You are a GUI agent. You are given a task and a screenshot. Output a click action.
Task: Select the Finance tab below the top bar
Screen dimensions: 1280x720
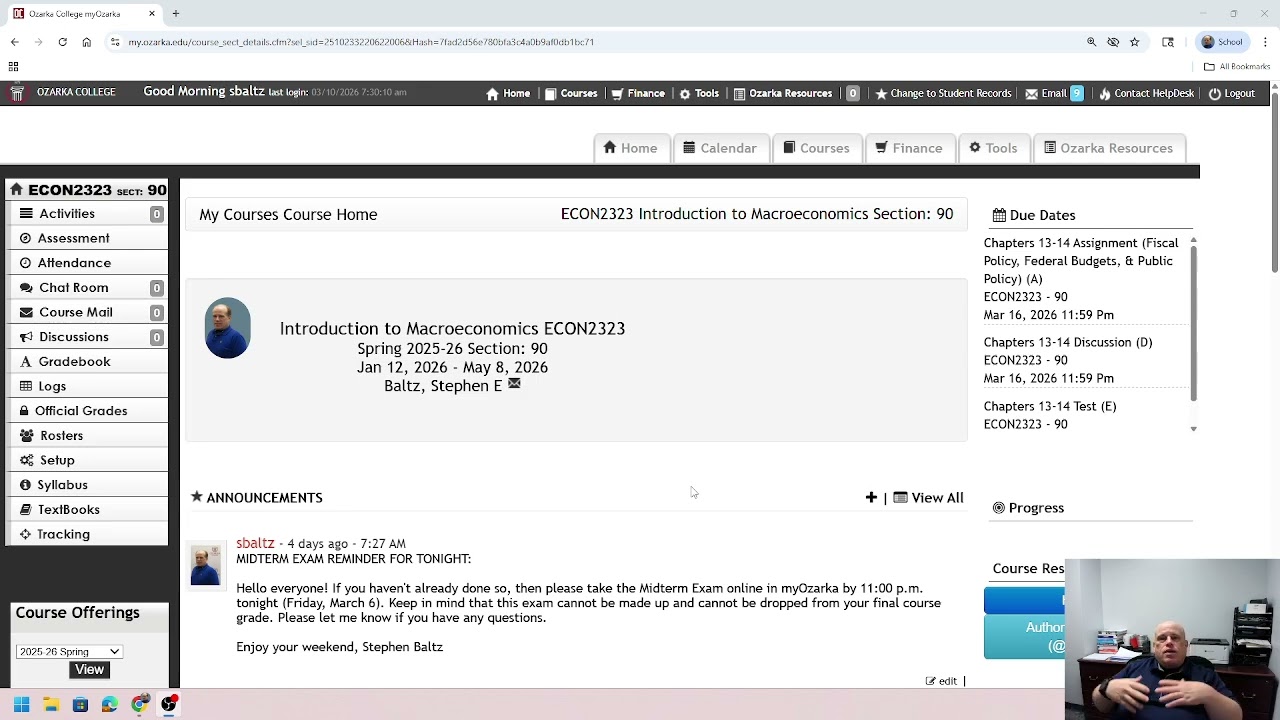point(909,148)
